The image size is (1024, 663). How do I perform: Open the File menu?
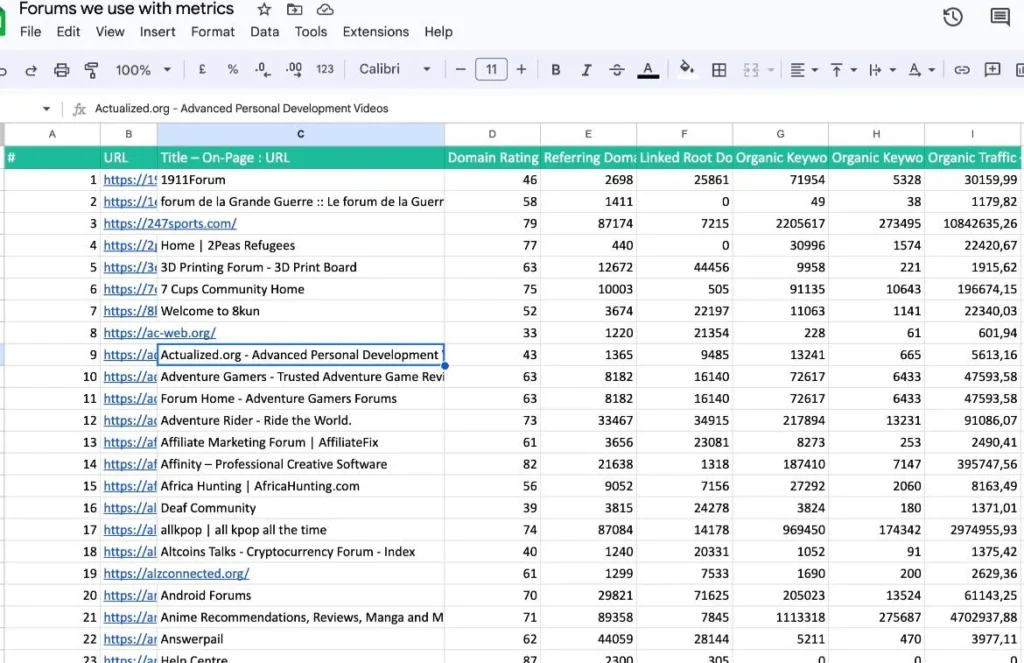coord(31,32)
